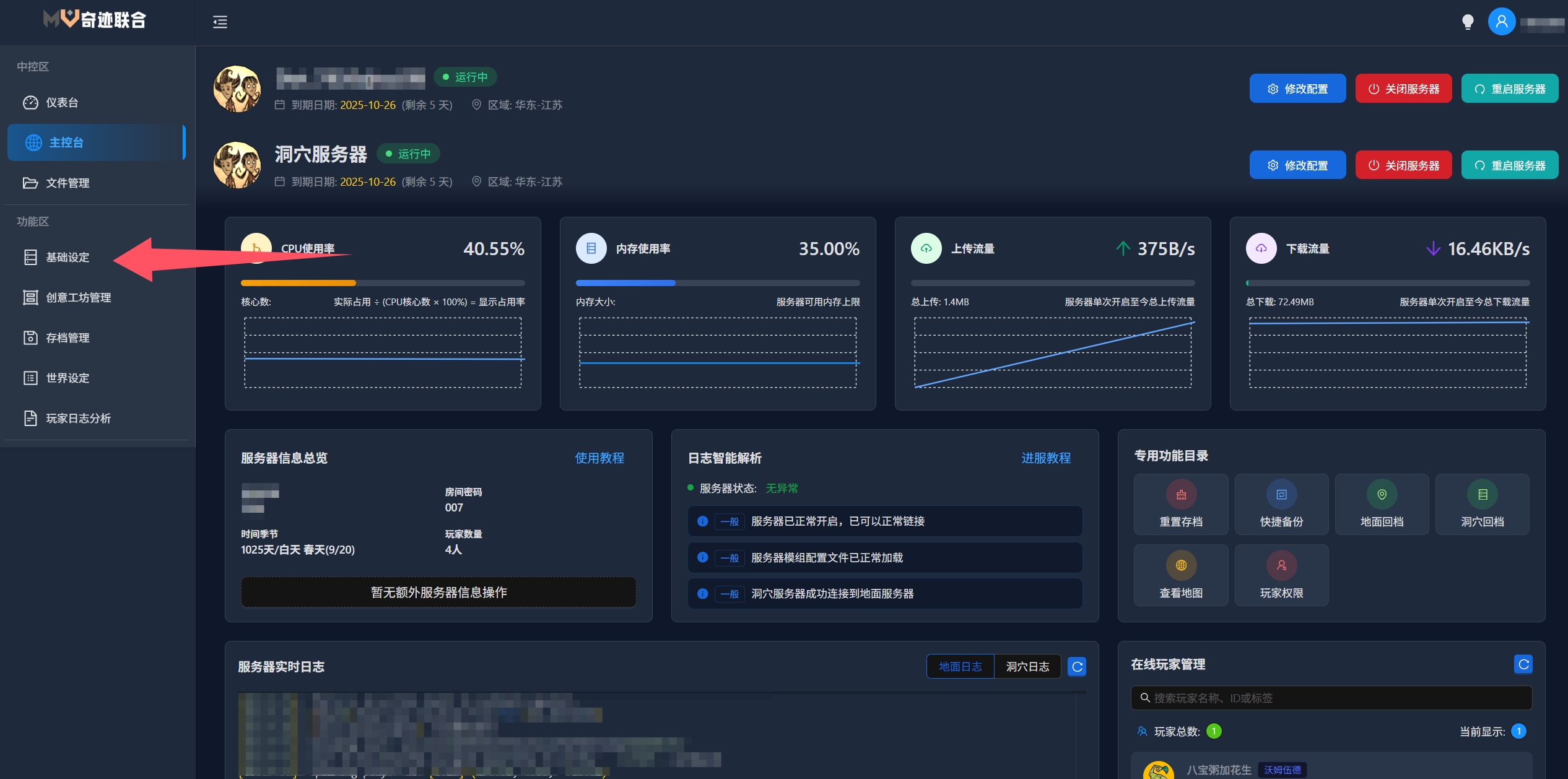Open 快捷备份 quick backup function

1281,495
